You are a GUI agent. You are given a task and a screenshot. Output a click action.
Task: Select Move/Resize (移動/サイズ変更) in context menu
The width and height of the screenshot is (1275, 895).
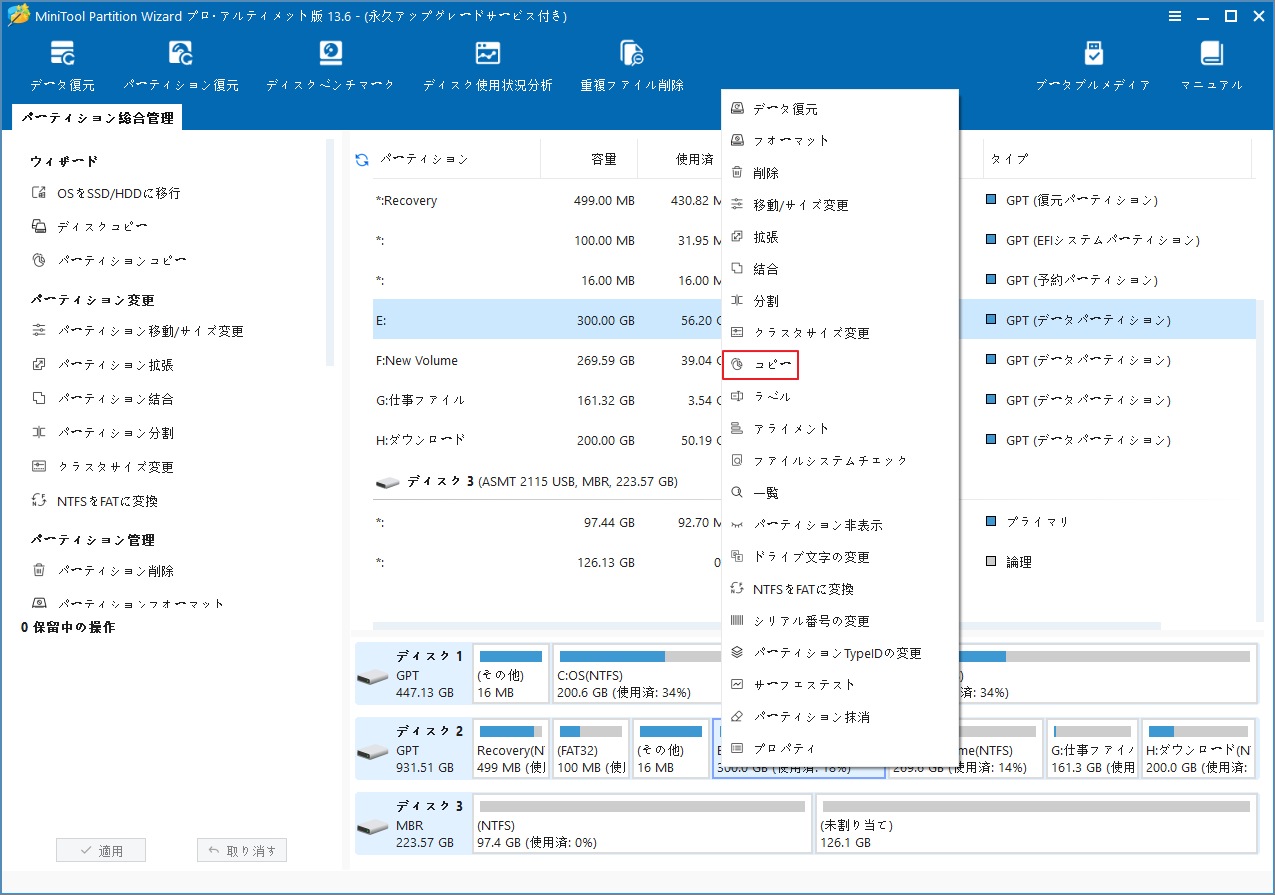(840, 205)
